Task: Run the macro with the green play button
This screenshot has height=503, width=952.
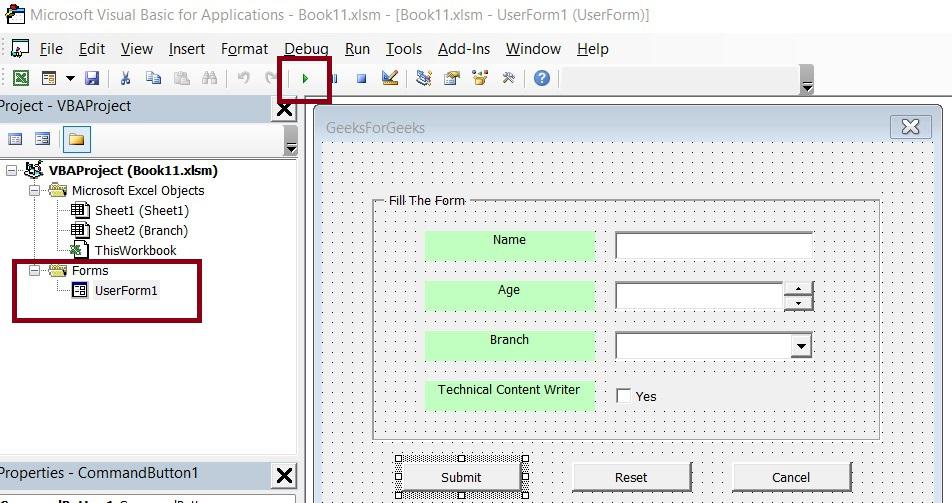Action: click(x=305, y=78)
